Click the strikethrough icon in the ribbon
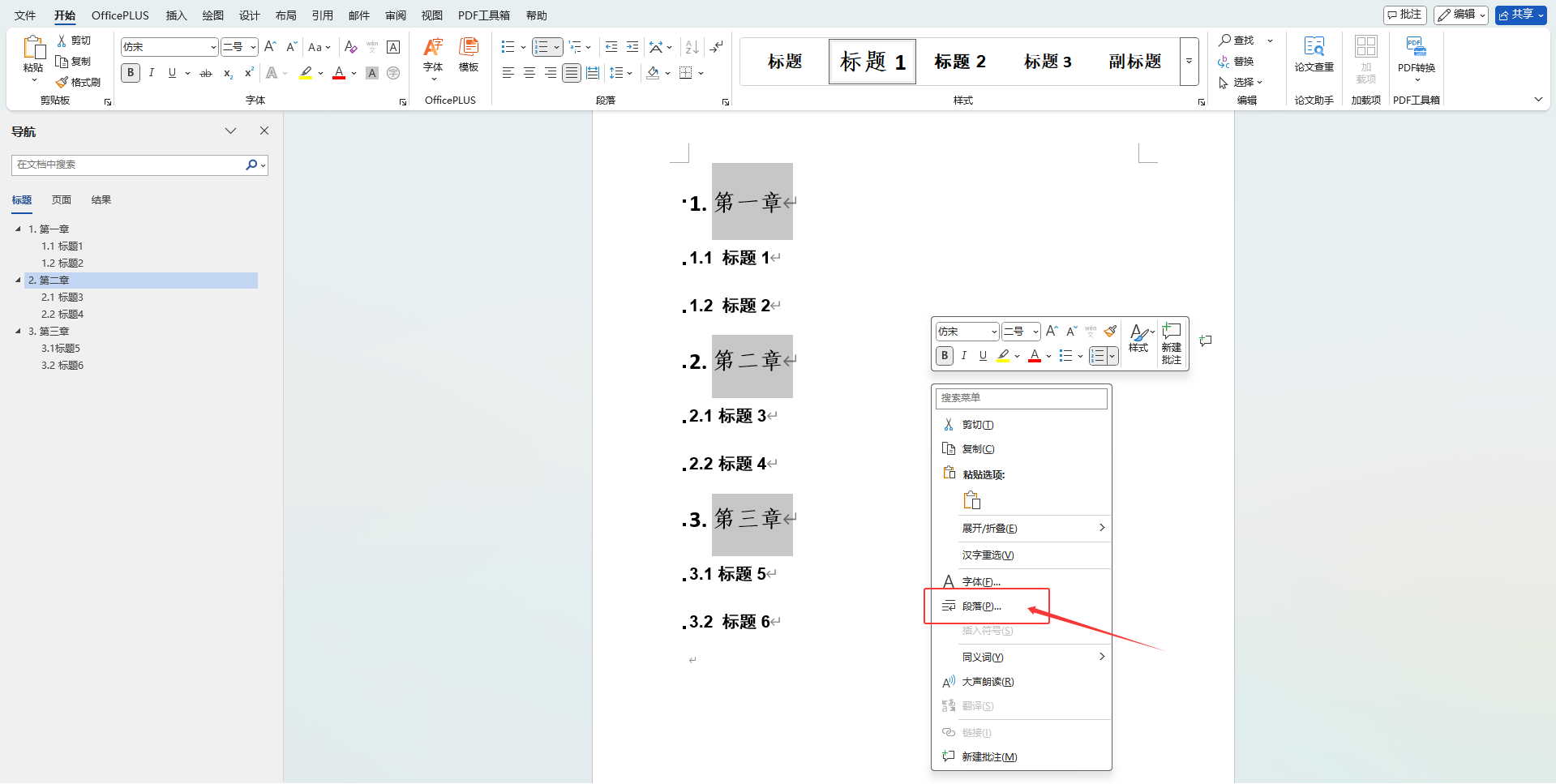Image resolution: width=1556 pixels, height=784 pixels. 206,73
